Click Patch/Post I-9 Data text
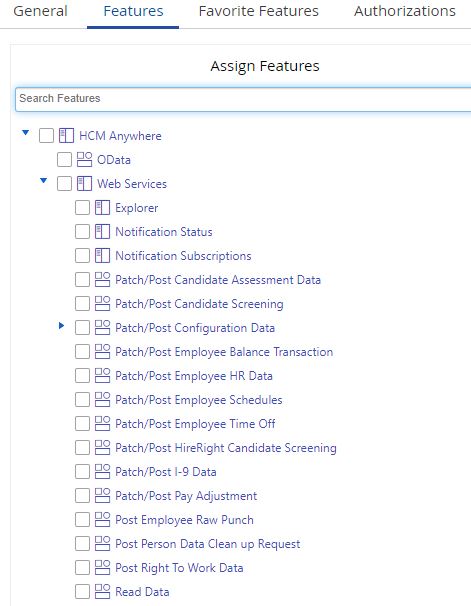The height and width of the screenshot is (606, 471). [165, 472]
